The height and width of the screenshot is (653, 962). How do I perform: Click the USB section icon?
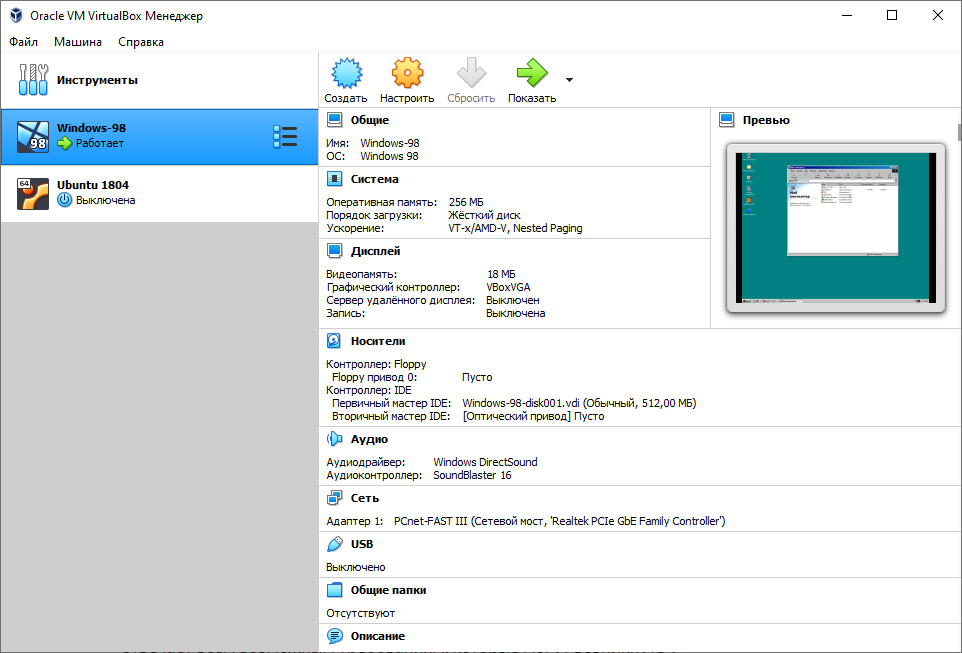click(x=334, y=544)
